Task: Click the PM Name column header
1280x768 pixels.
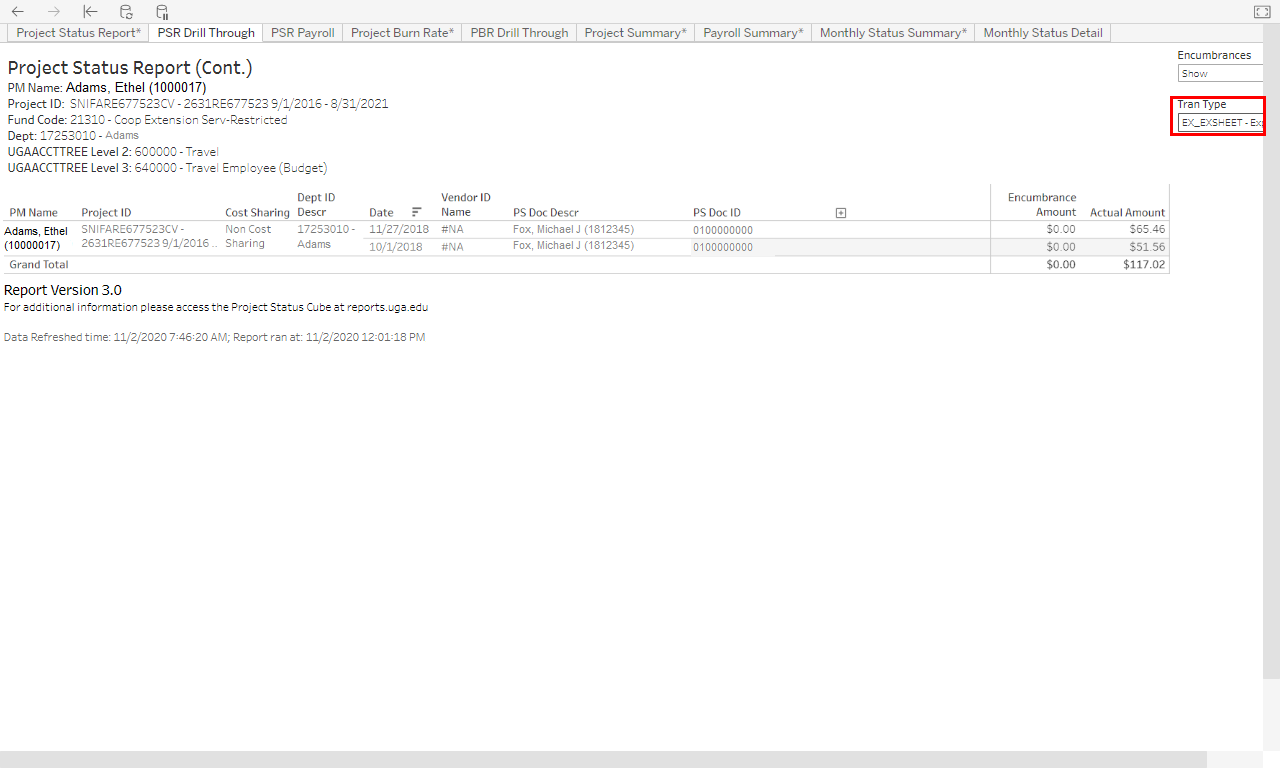Action: [34, 213]
